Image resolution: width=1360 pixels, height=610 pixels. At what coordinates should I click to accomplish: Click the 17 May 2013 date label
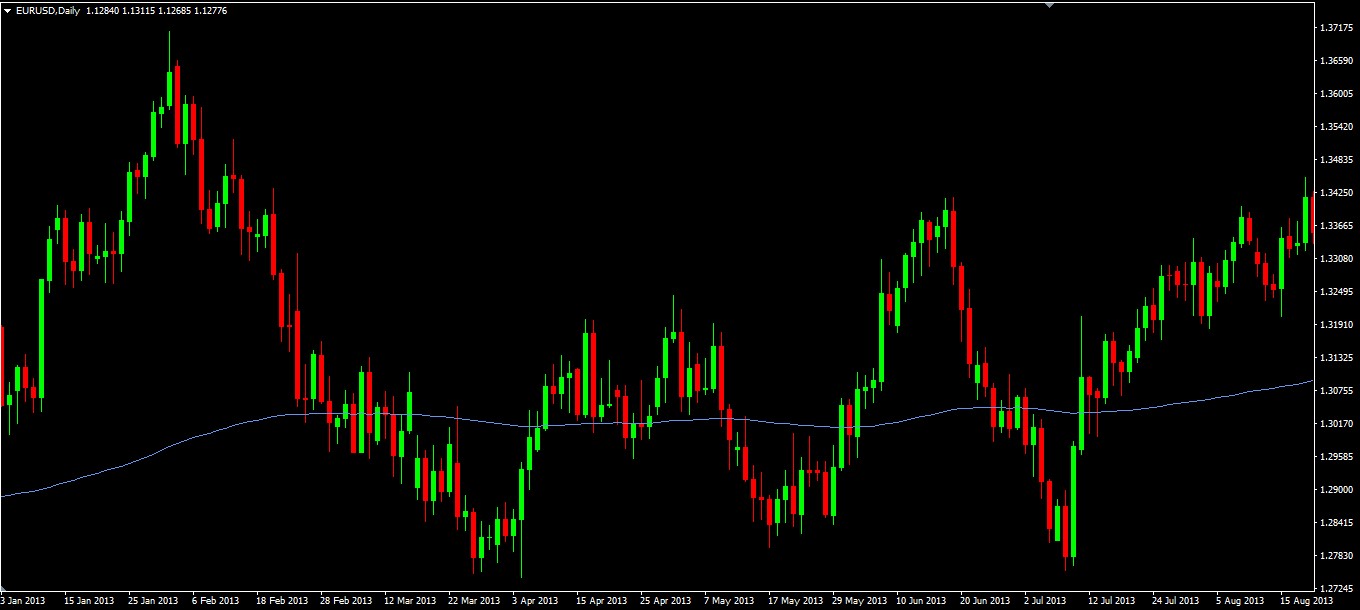794,601
